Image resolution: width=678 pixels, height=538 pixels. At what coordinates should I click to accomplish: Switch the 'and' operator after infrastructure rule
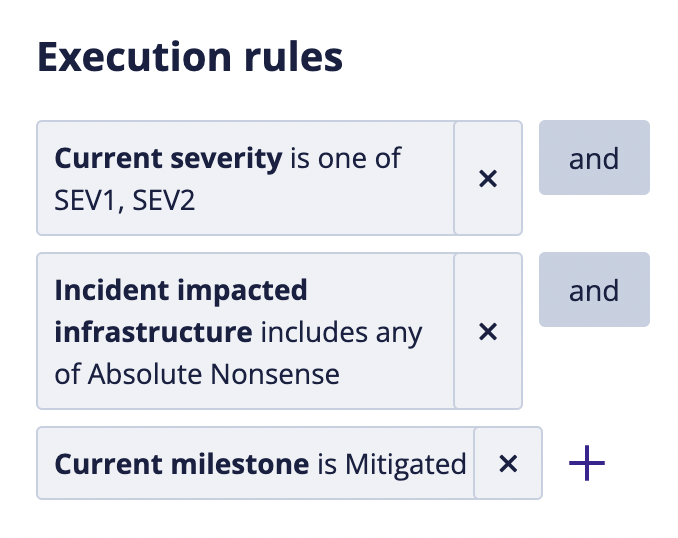click(594, 290)
